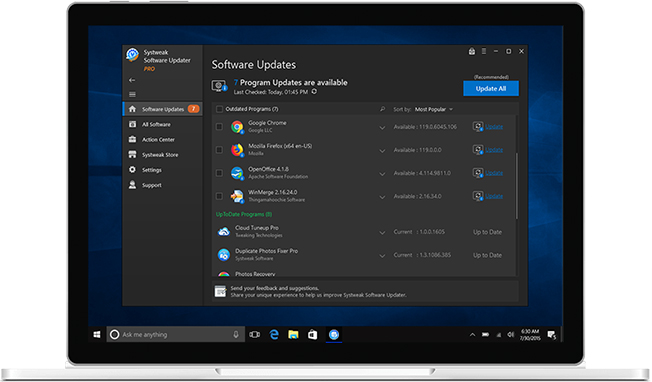Open the Sort by Most Popular dropdown
This screenshot has height=382, width=652.
(x=434, y=109)
